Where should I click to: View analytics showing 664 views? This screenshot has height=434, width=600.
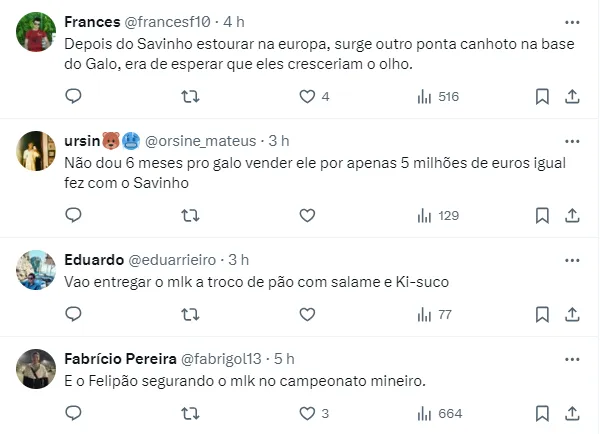click(x=438, y=413)
